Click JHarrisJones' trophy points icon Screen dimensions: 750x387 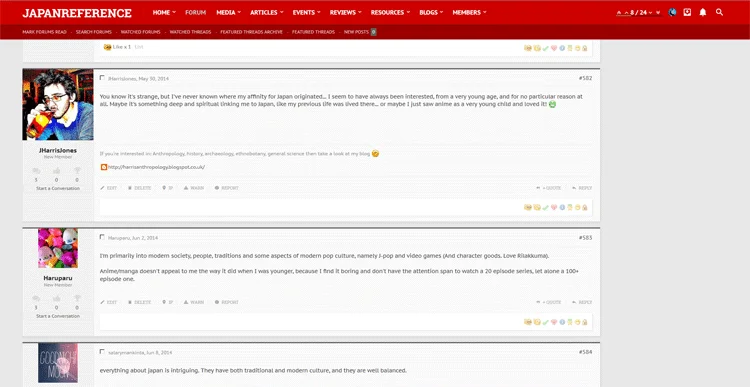(x=77, y=171)
